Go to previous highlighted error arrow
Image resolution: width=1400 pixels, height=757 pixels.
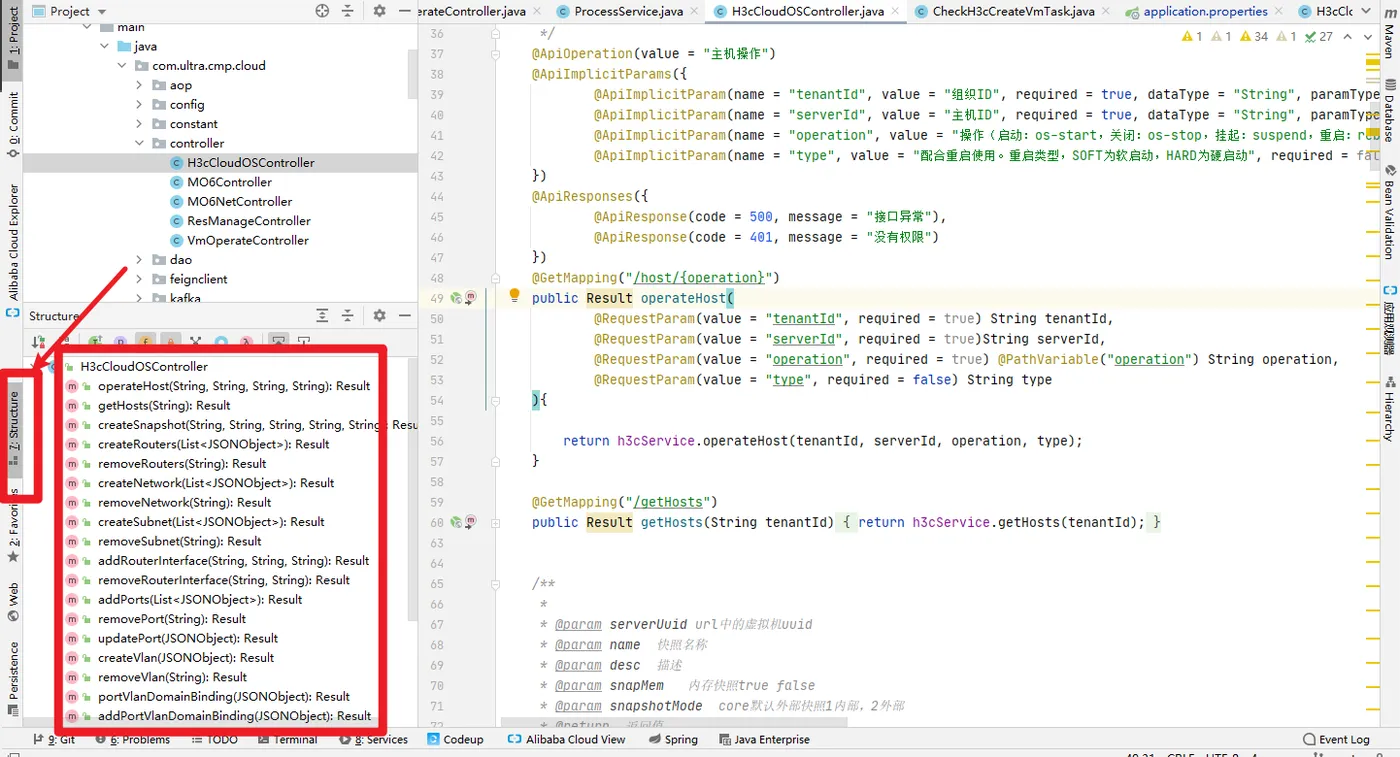point(1347,36)
